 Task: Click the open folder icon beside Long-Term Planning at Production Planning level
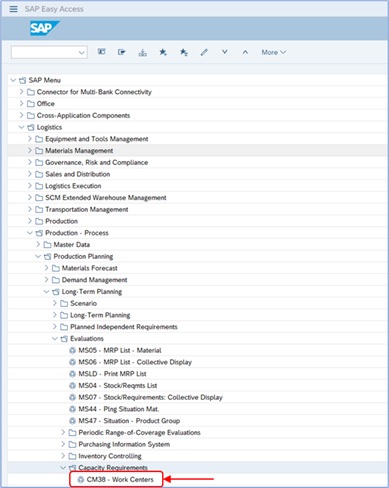(56, 292)
